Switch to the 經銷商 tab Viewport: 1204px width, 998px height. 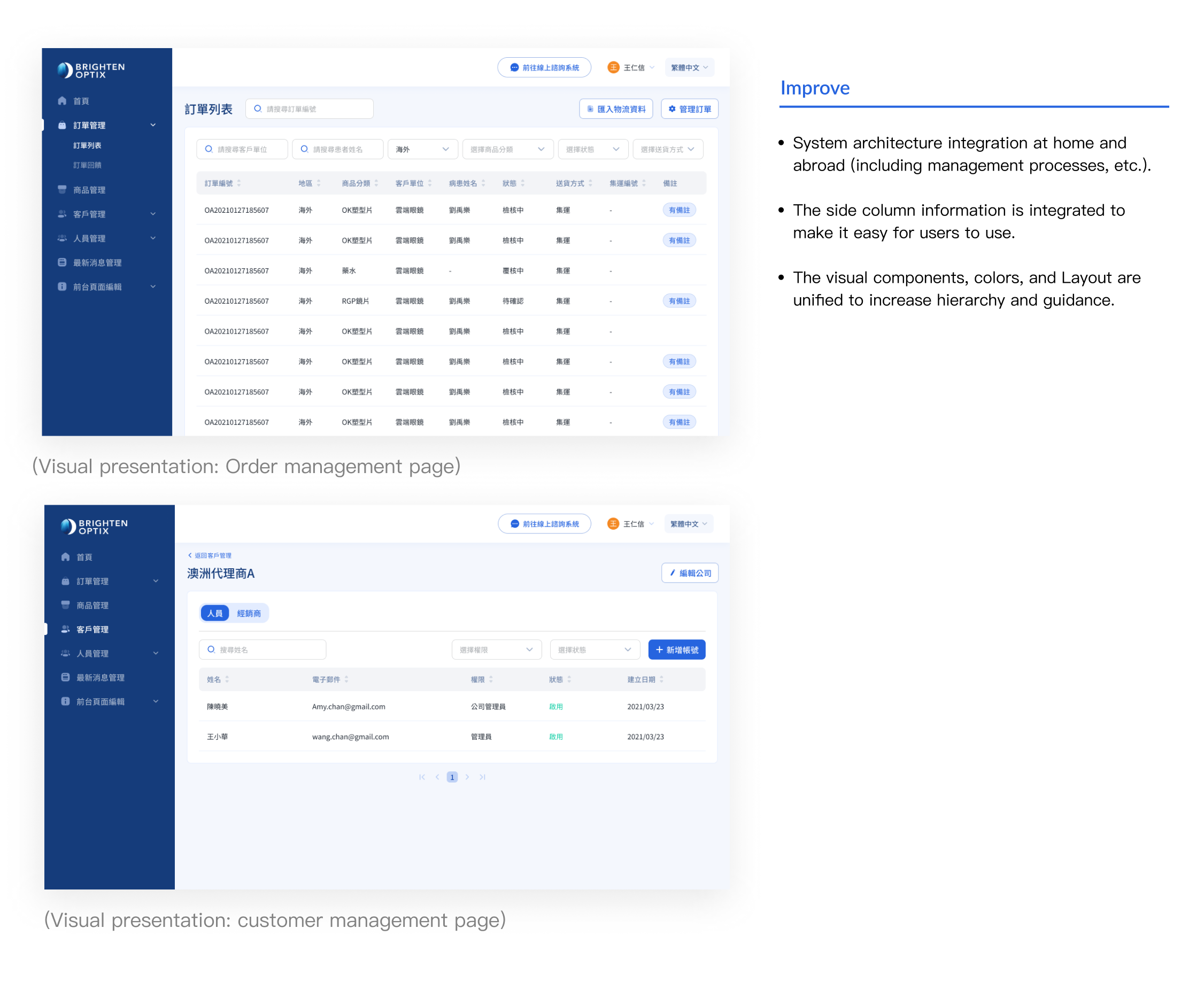[249, 613]
